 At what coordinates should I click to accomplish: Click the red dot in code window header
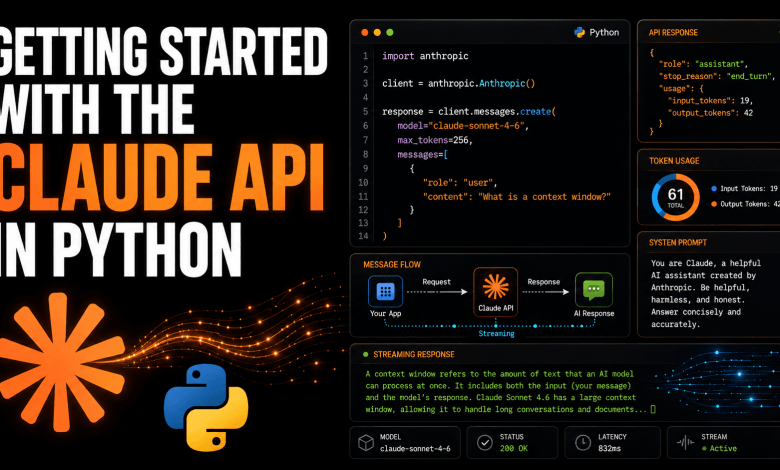[365, 32]
